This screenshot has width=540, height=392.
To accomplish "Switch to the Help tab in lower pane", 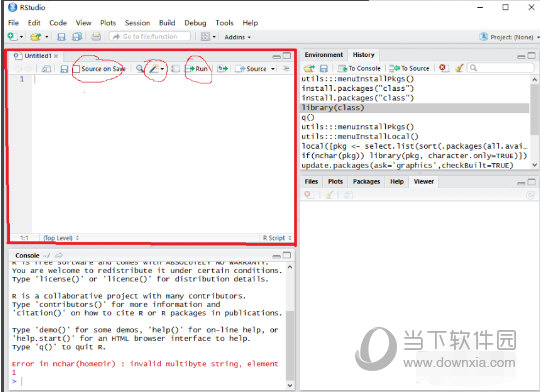I will pyautogui.click(x=397, y=182).
